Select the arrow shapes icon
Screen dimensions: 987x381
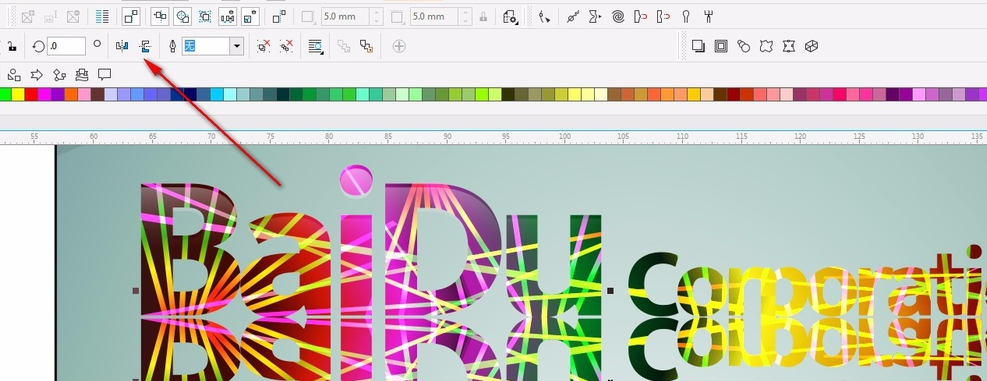point(37,75)
